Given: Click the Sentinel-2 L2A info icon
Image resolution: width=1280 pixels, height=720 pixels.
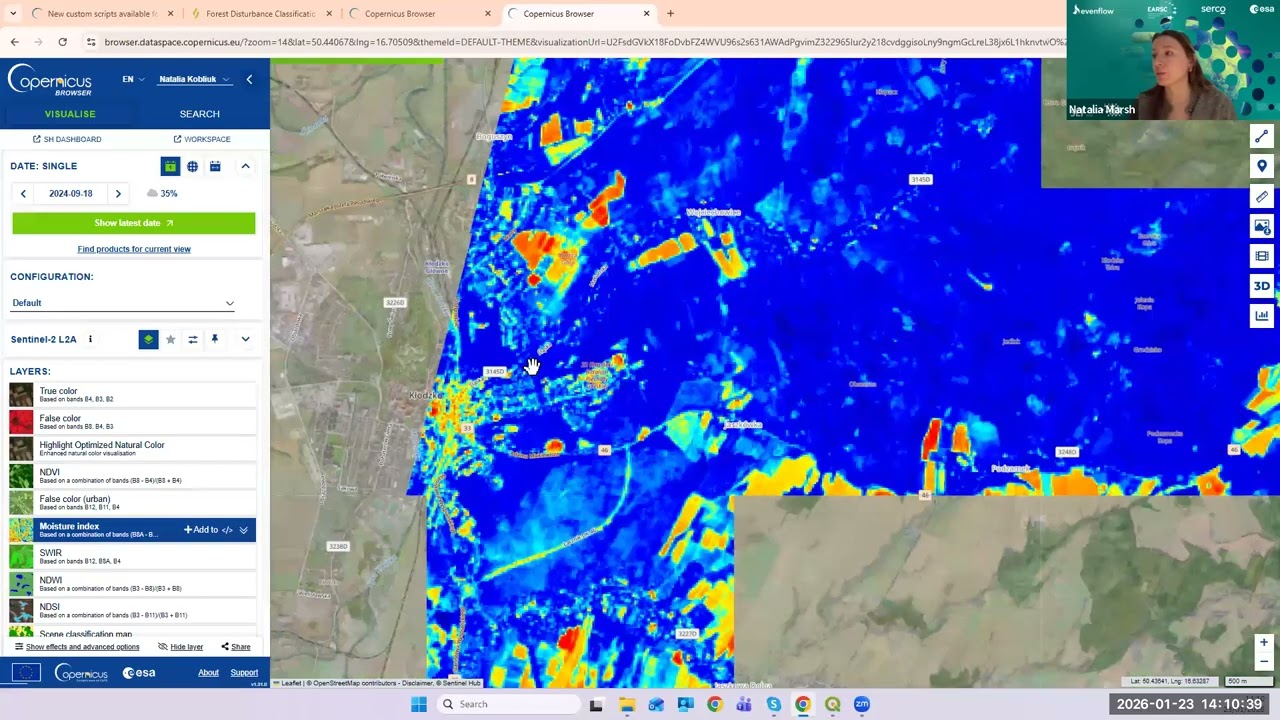Looking at the screenshot, I should pos(90,339).
